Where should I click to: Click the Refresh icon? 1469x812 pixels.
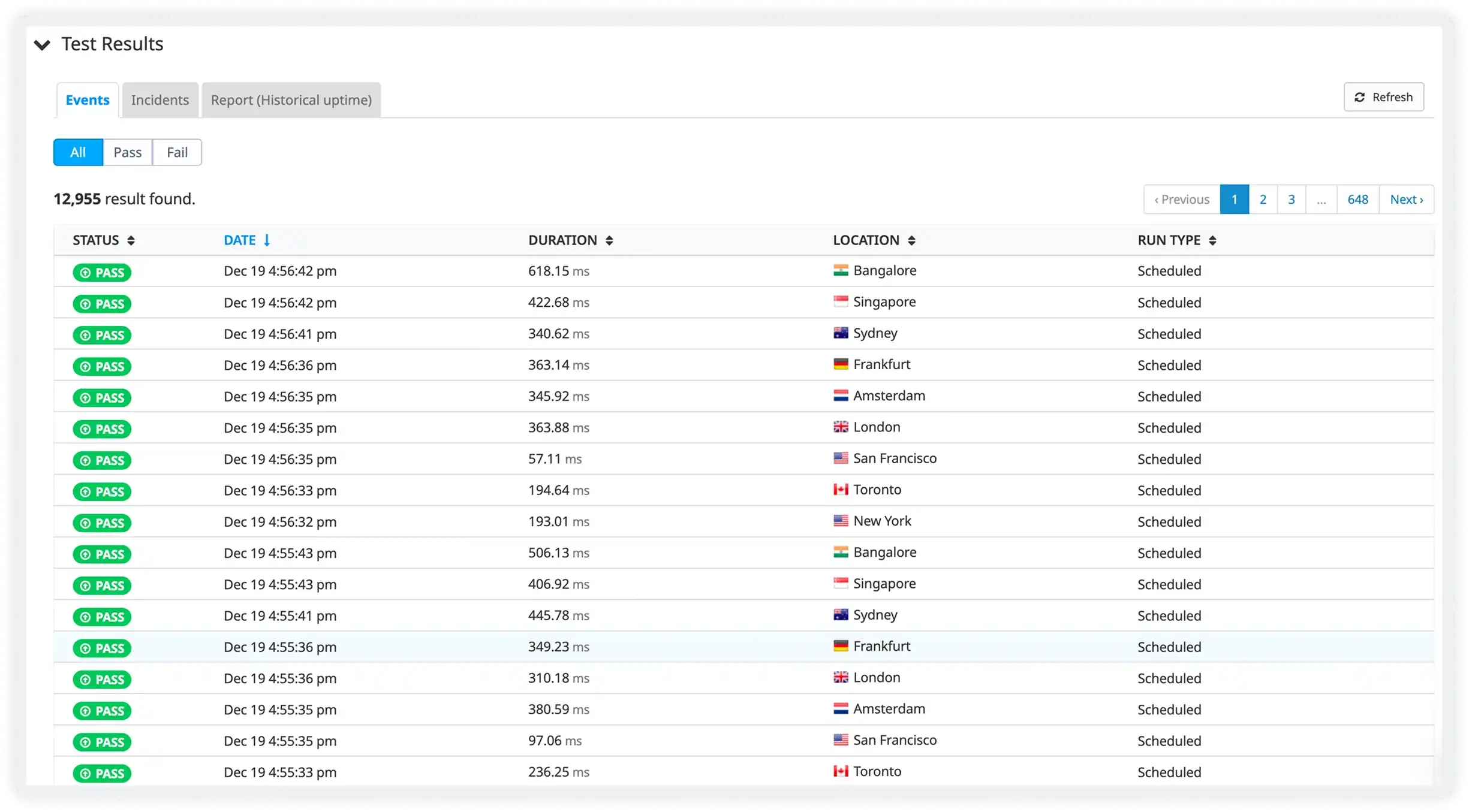tap(1361, 96)
